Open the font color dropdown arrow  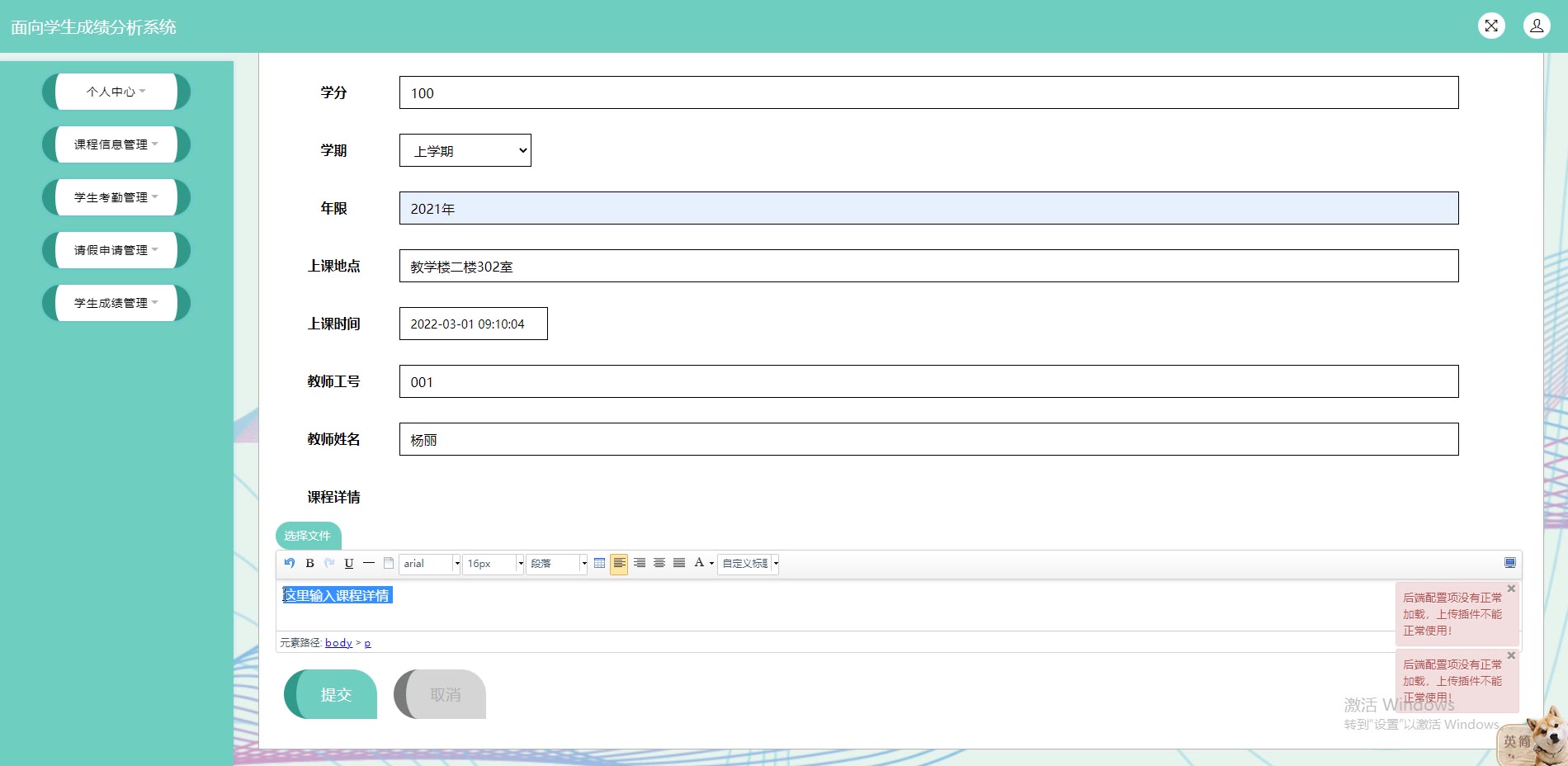711,564
